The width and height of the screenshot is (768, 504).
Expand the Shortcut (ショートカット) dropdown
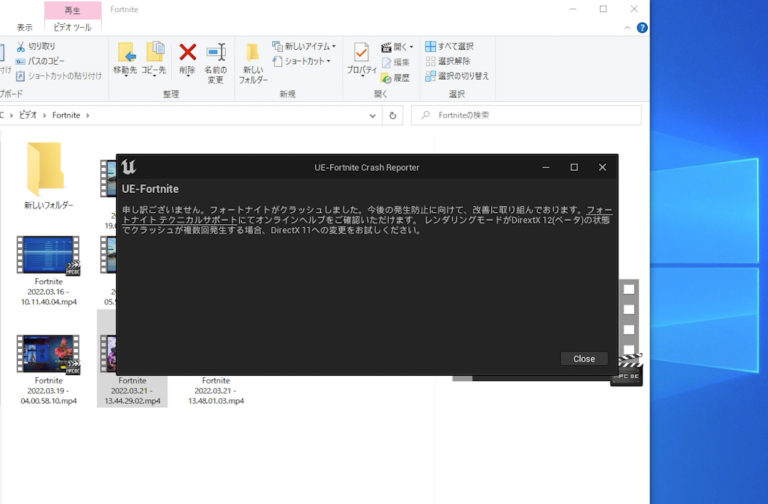(x=328, y=61)
